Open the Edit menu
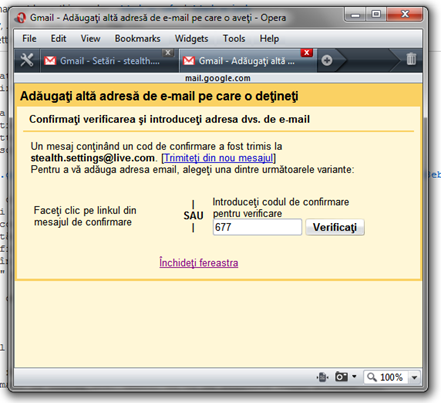The image size is (441, 403). point(58,39)
